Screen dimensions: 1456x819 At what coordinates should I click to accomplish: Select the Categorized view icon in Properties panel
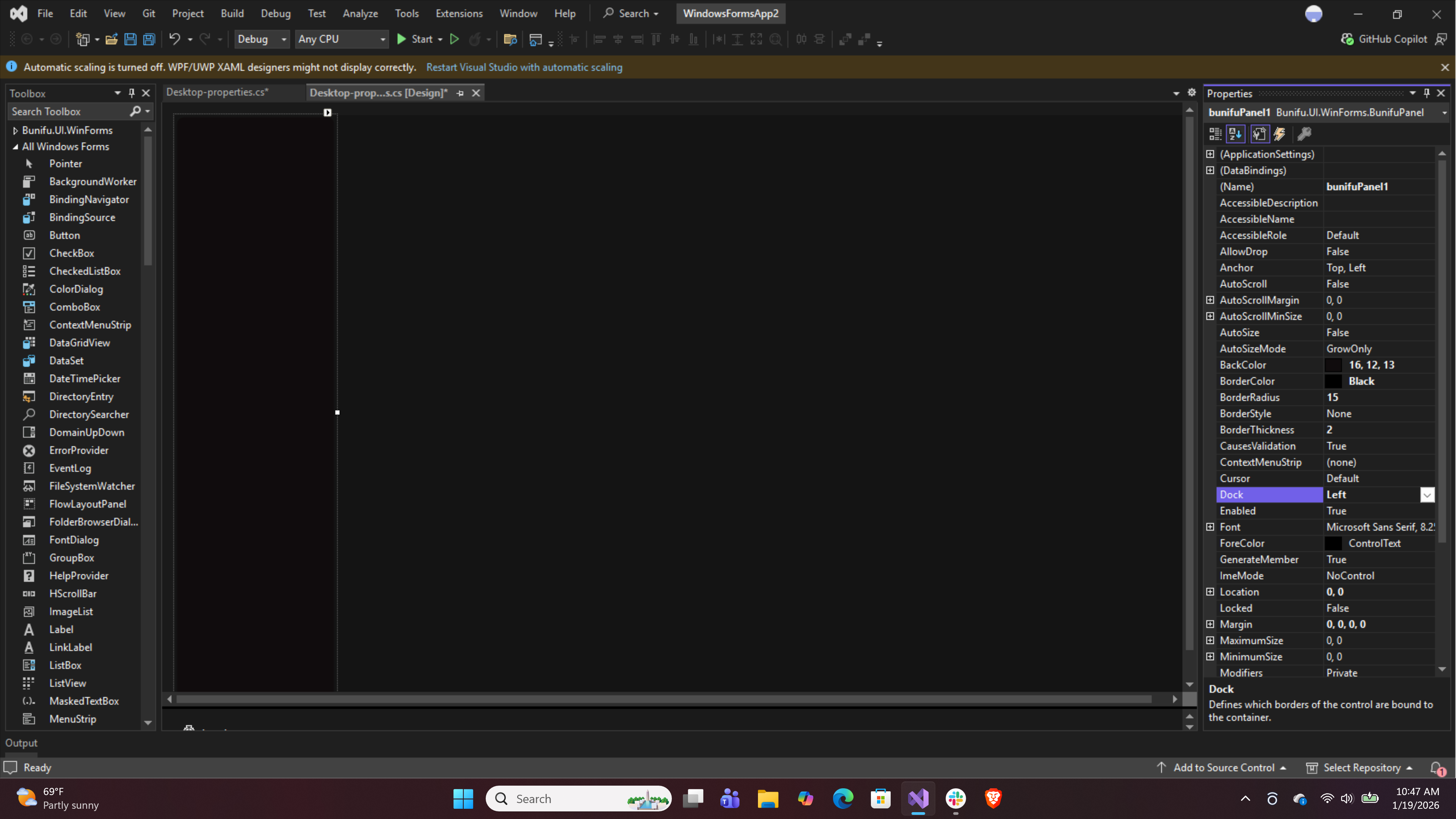(x=1214, y=134)
